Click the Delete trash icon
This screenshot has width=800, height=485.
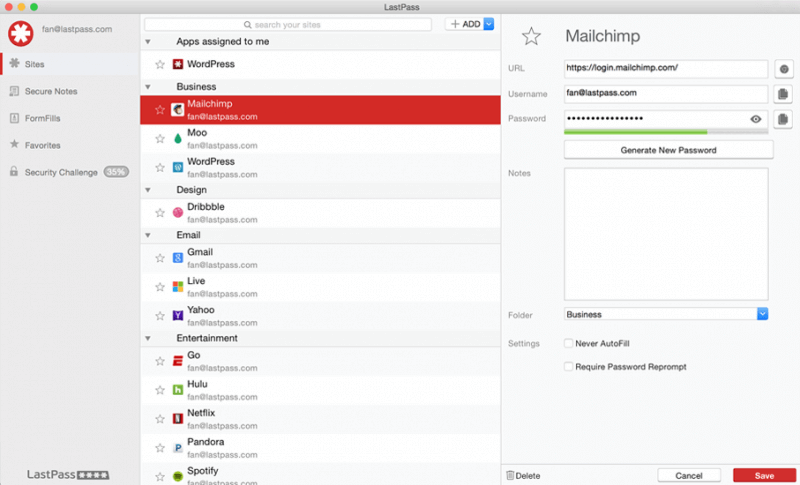coord(511,475)
